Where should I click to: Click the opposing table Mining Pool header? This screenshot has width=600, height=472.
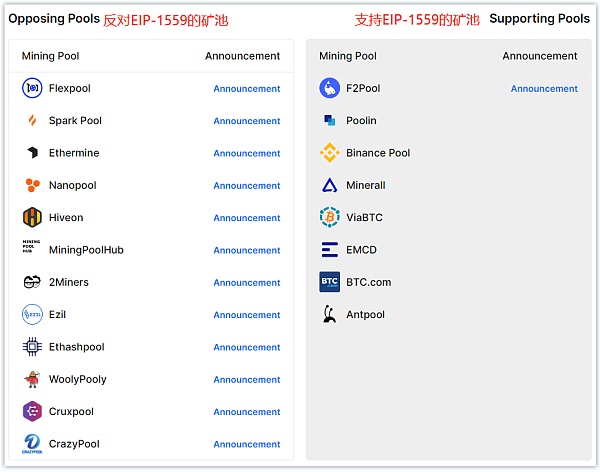tap(51, 56)
